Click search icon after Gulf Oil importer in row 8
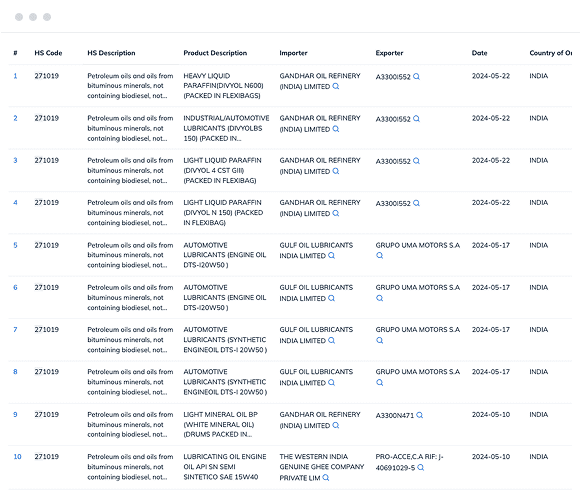 pos(331,382)
